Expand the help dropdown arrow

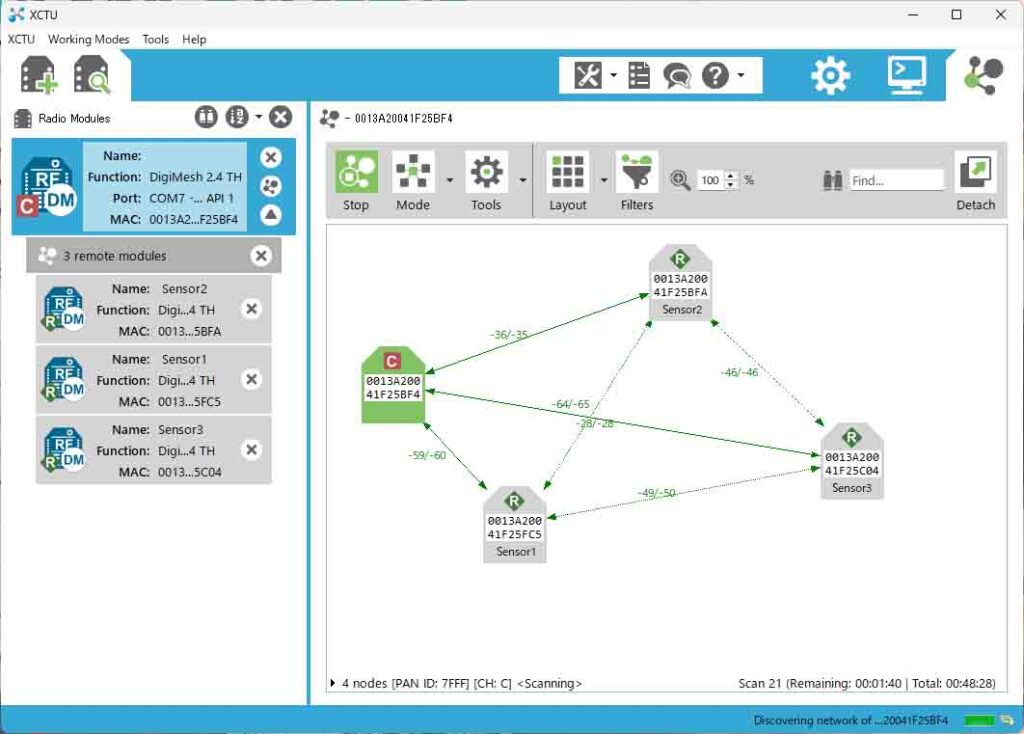tap(741, 76)
